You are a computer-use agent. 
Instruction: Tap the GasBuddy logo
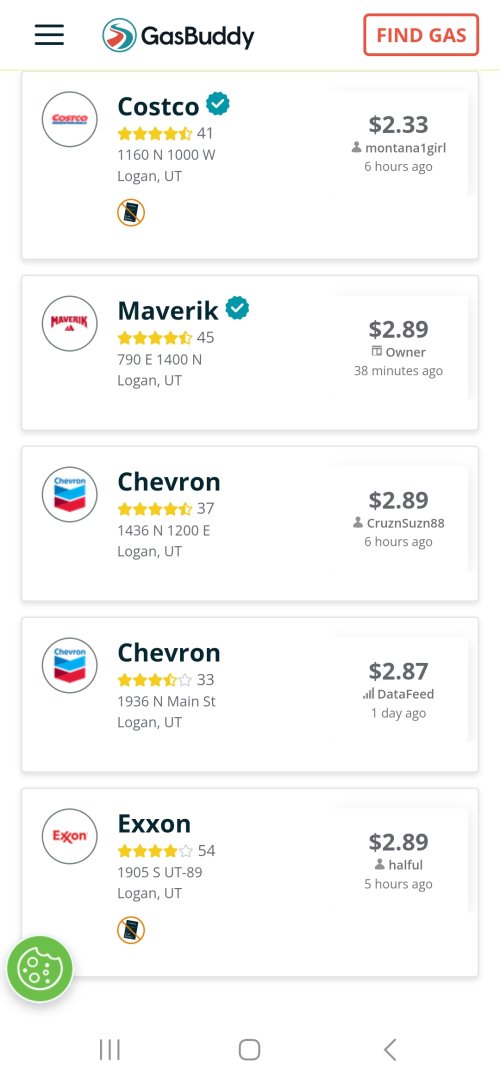click(x=178, y=35)
